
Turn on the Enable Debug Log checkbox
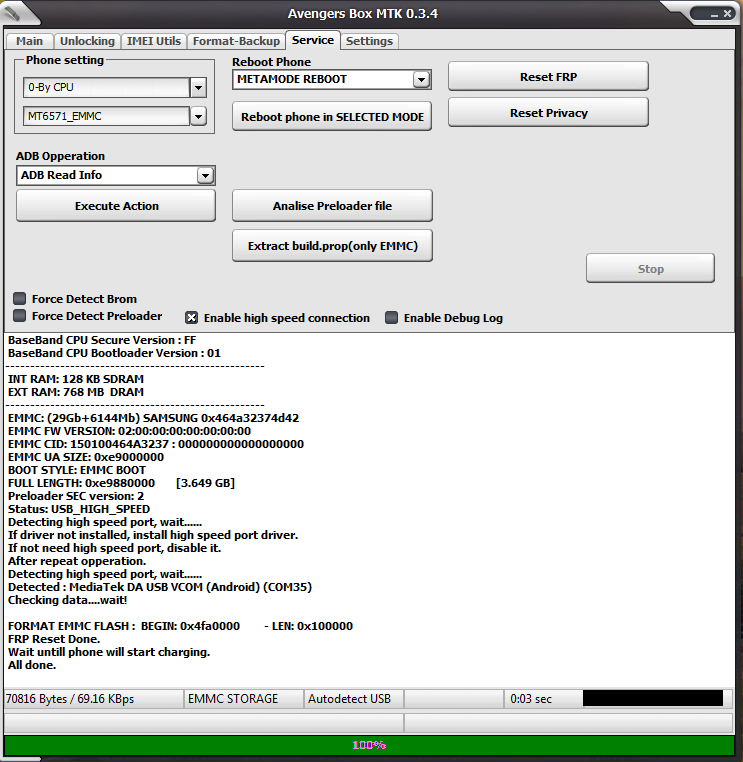pyautogui.click(x=392, y=318)
